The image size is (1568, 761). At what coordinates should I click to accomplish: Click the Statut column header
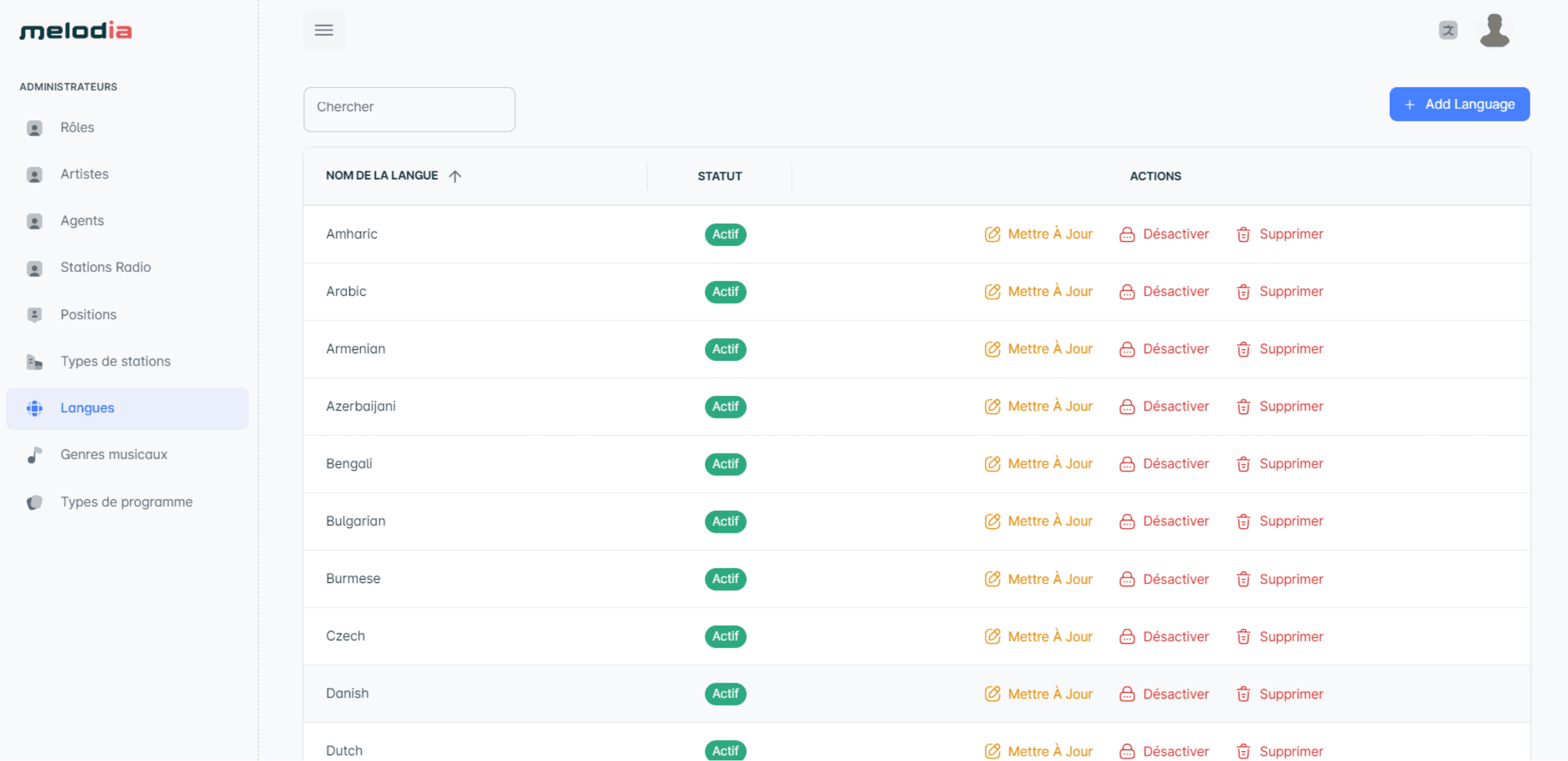pyautogui.click(x=719, y=176)
